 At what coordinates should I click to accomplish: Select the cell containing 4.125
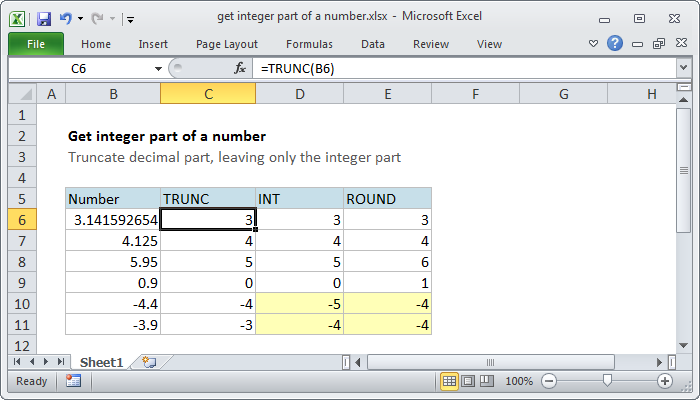(x=113, y=241)
